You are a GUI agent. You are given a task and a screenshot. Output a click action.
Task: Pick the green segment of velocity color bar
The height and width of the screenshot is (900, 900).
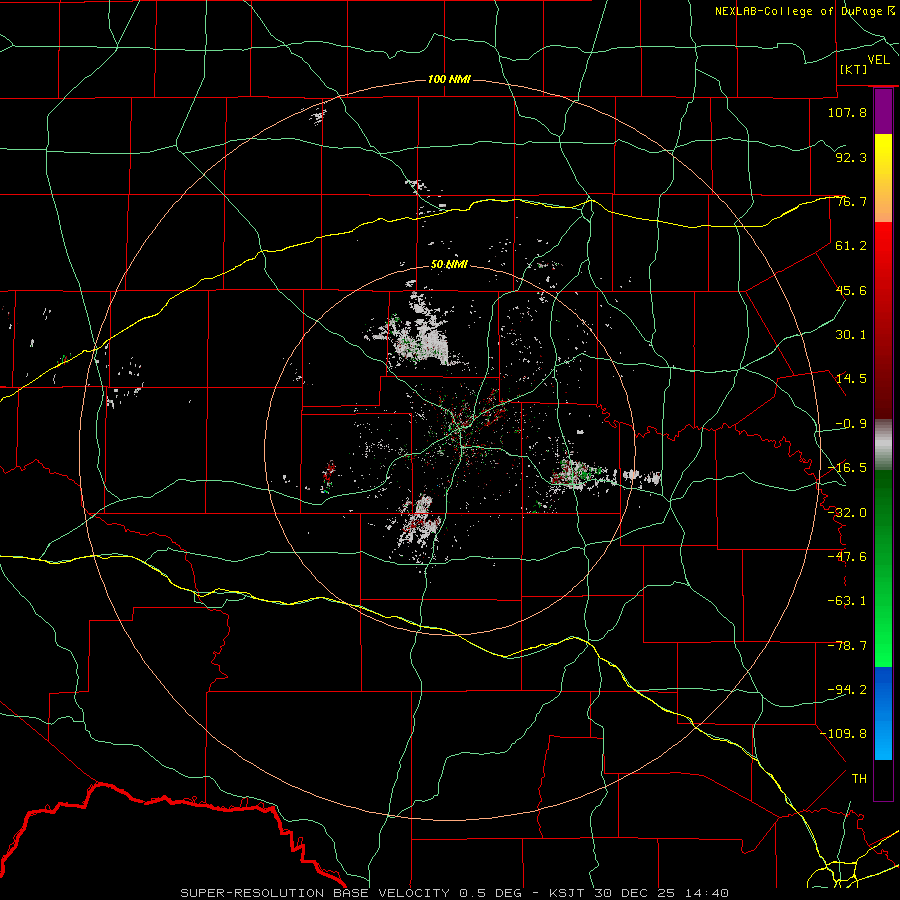tap(883, 568)
